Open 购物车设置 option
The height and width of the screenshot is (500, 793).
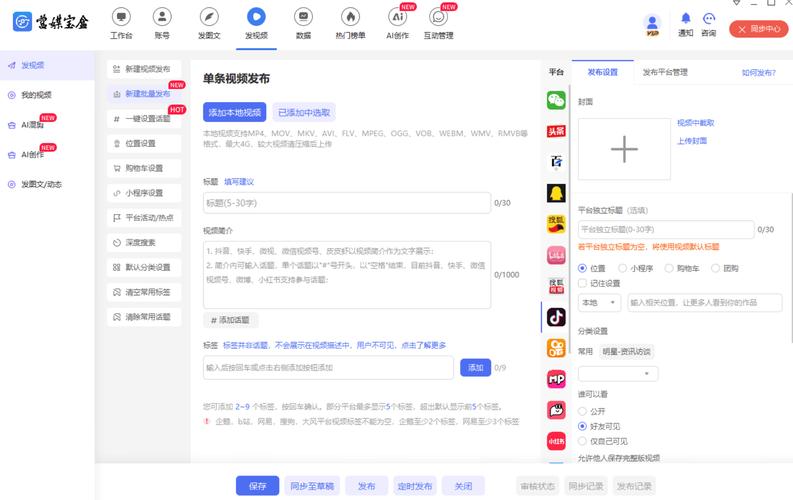[144, 168]
